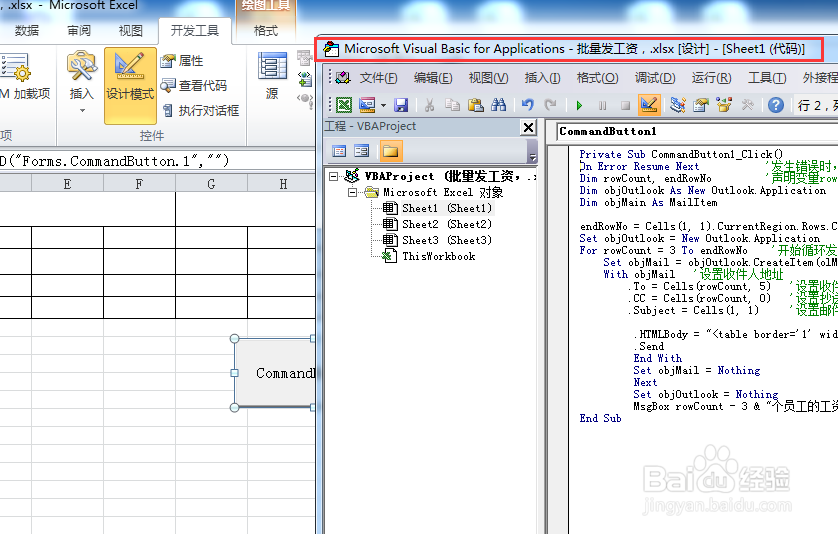This screenshot has width=838, height=534.
Task: Click the '.Send' line in code
Action: [x=649, y=346]
